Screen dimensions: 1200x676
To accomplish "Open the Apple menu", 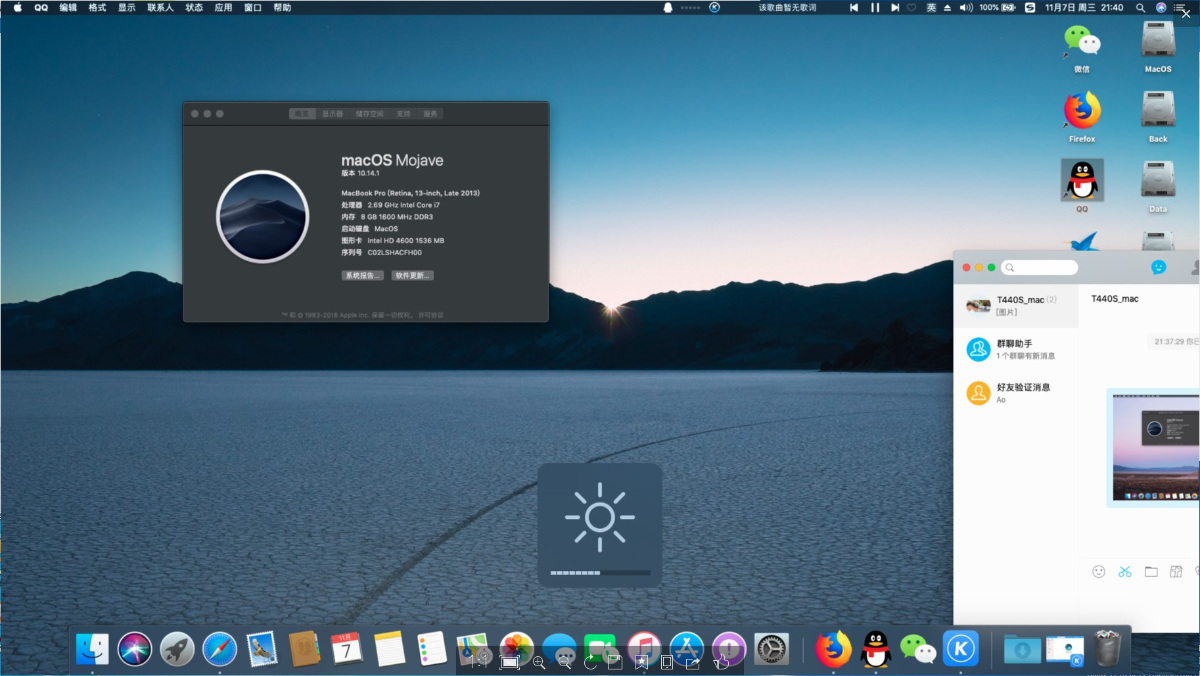I will [x=17, y=7].
